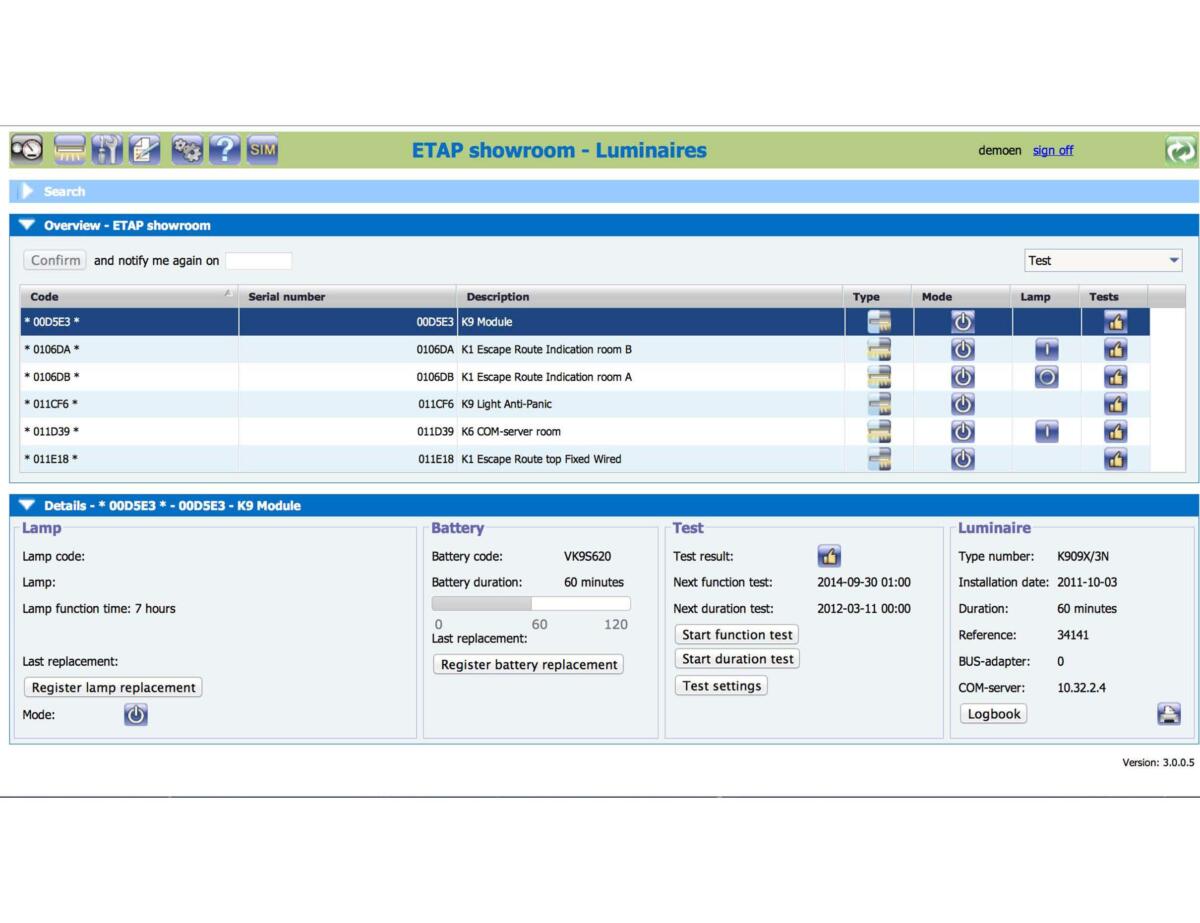Click the sign off link

1053,151
